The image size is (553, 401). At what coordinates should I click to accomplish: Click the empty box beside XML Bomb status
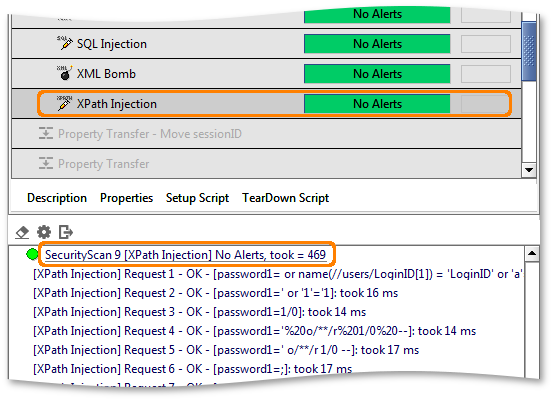coord(486,74)
